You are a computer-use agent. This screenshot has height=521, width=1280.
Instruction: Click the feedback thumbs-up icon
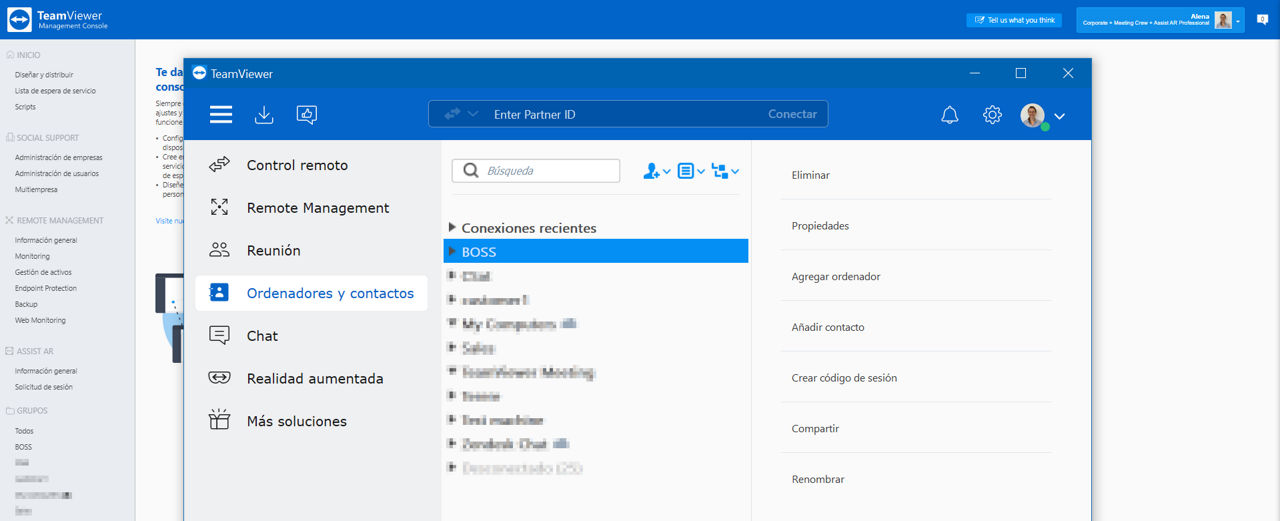pos(307,115)
